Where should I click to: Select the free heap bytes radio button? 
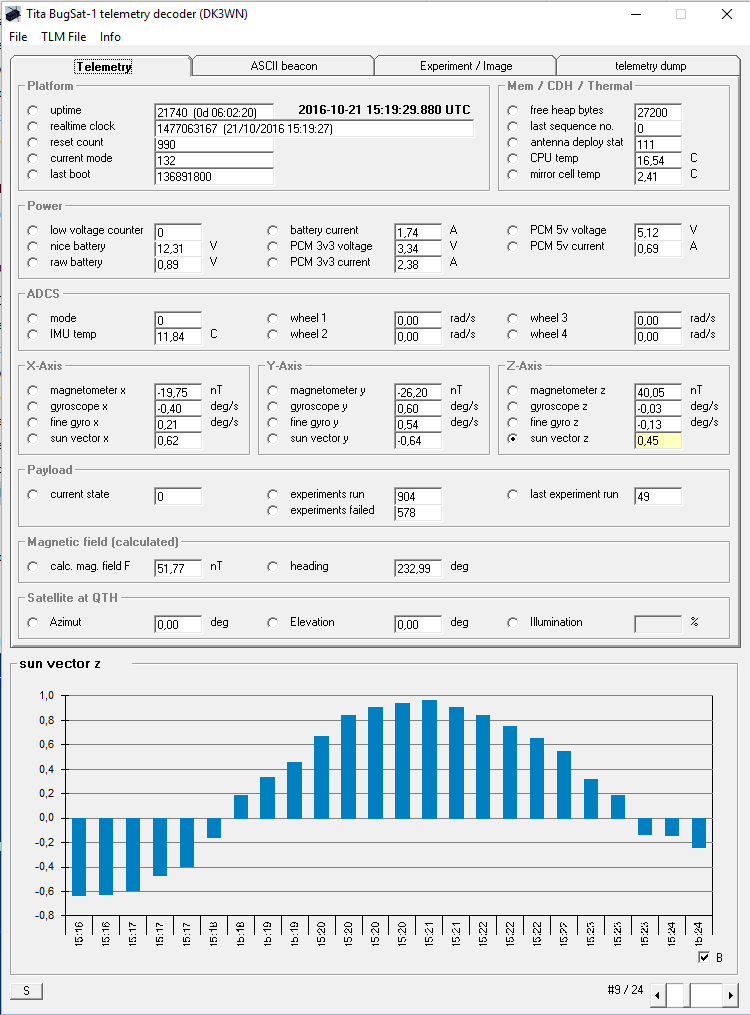point(513,111)
